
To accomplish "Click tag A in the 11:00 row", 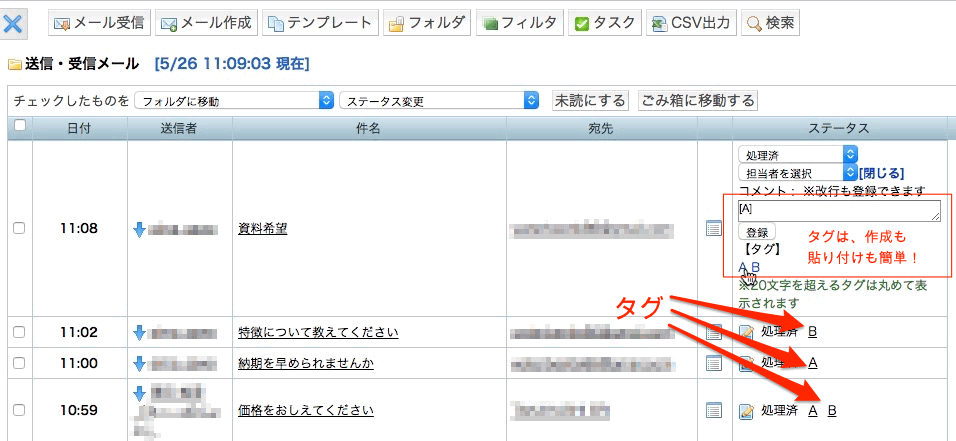I will coord(812,364).
